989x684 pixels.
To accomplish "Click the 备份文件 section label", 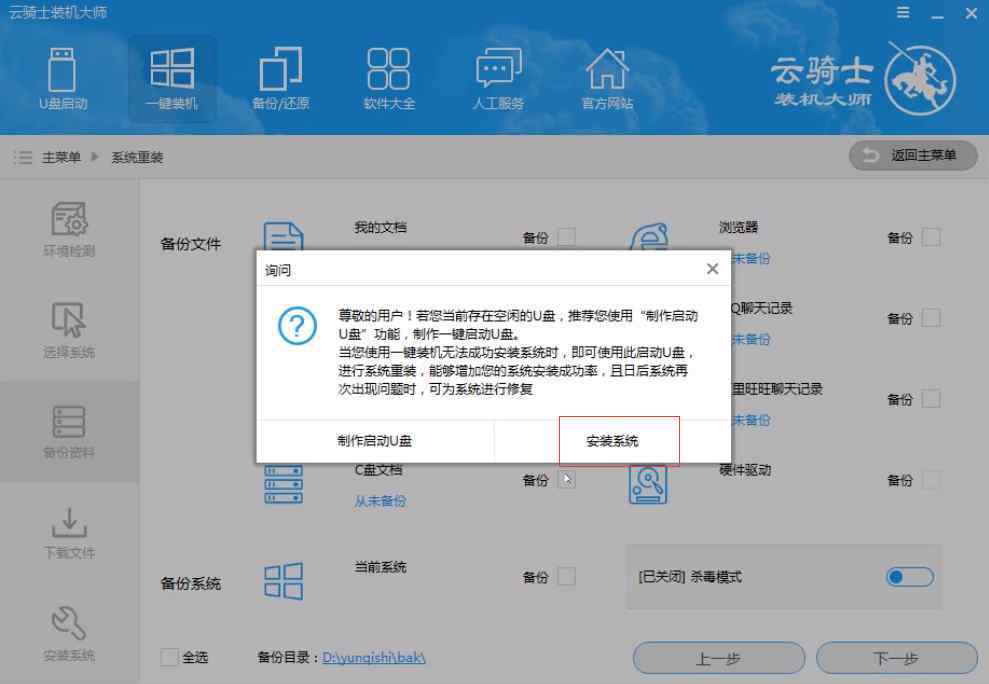I will pyautogui.click(x=190, y=244).
